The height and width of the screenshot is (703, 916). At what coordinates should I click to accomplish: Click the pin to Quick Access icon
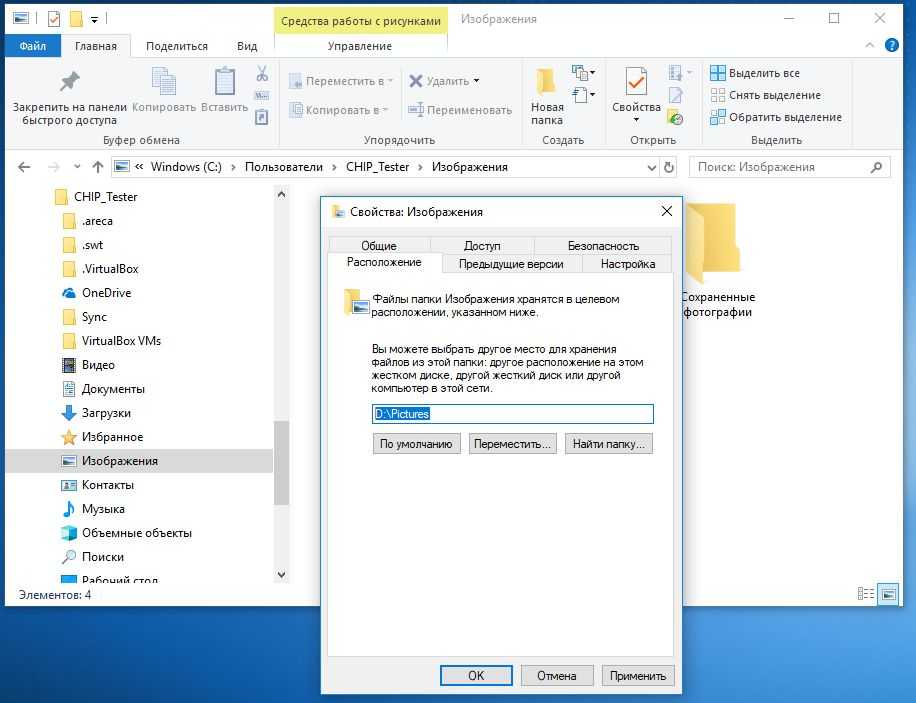pos(69,82)
